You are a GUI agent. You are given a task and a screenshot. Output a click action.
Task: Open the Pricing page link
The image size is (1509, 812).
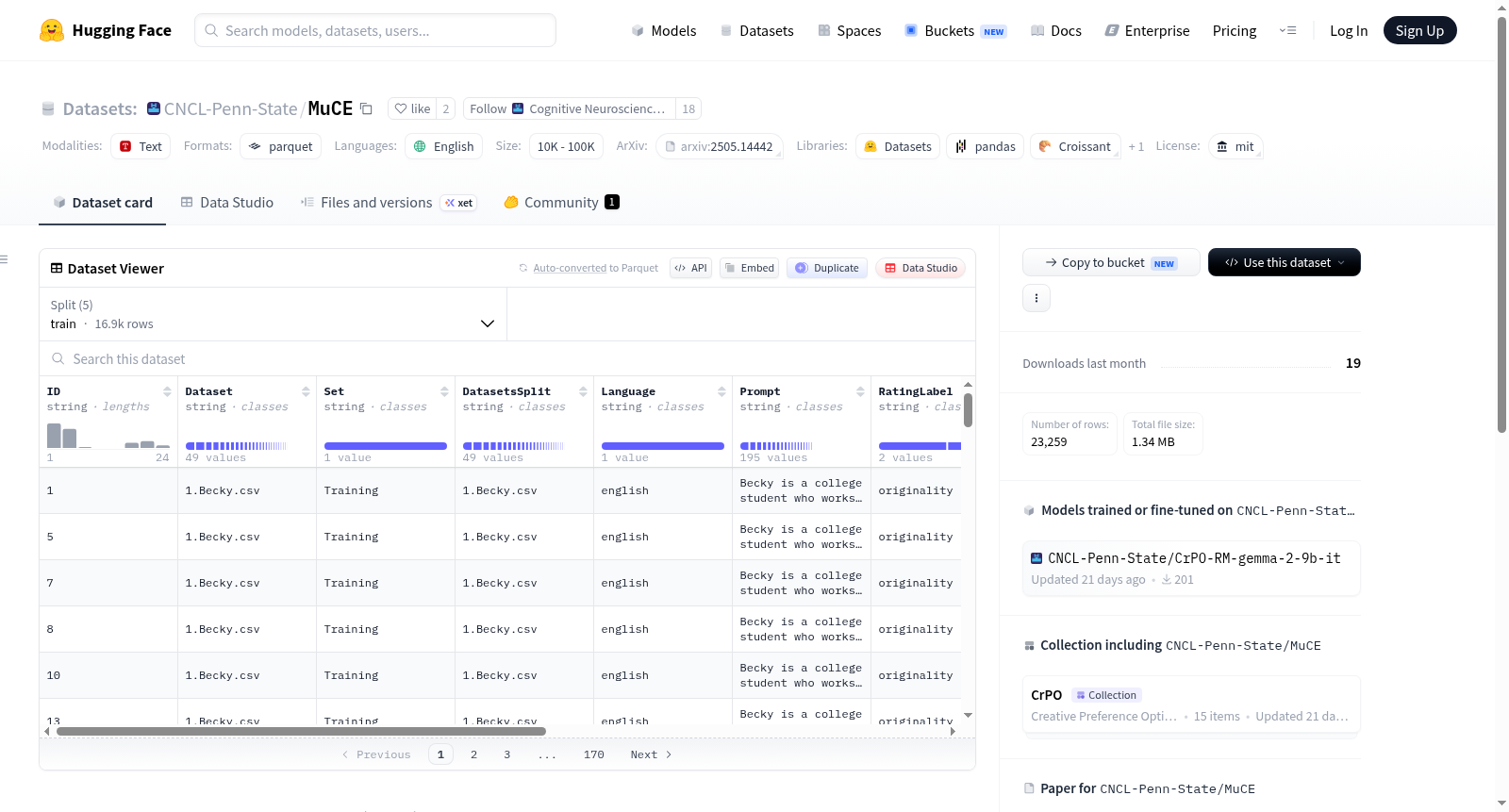[1235, 31]
